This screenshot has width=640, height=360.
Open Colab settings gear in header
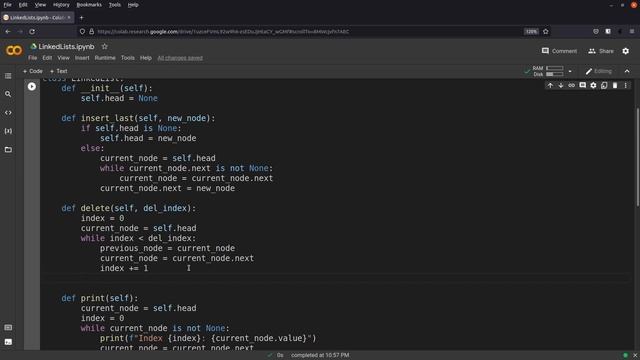tap(626, 51)
